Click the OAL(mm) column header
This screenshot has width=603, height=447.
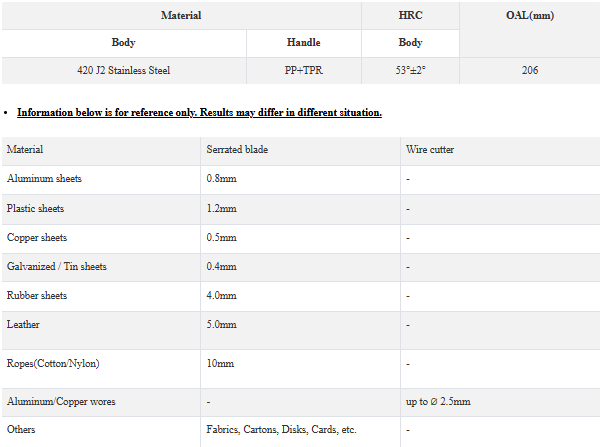point(530,15)
